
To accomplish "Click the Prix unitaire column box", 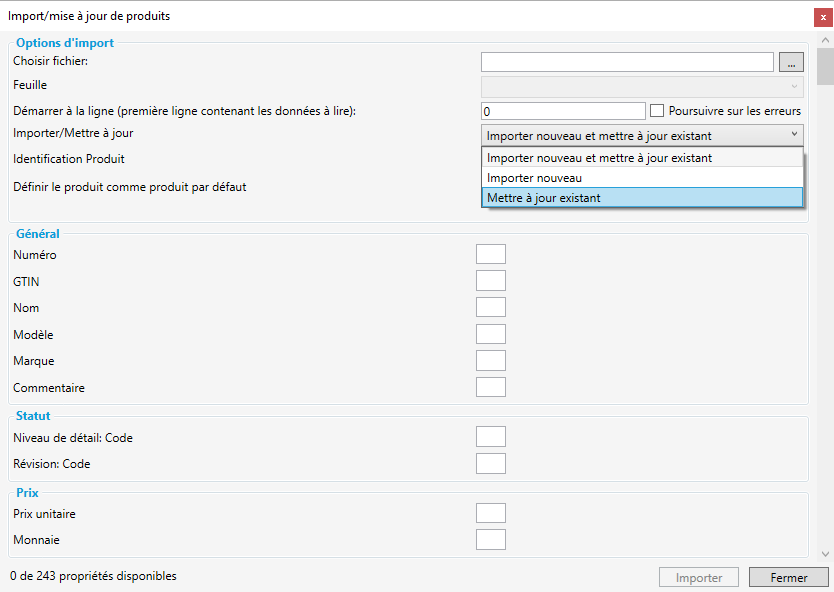I will pyautogui.click(x=491, y=514).
